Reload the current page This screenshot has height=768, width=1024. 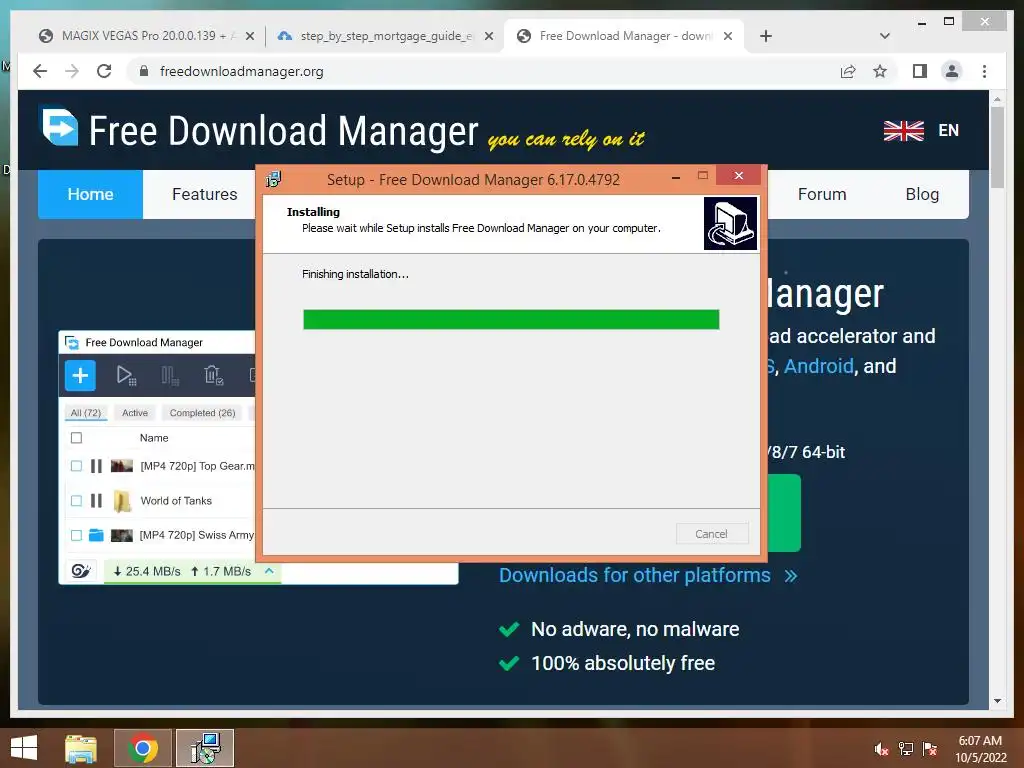tap(104, 71)
